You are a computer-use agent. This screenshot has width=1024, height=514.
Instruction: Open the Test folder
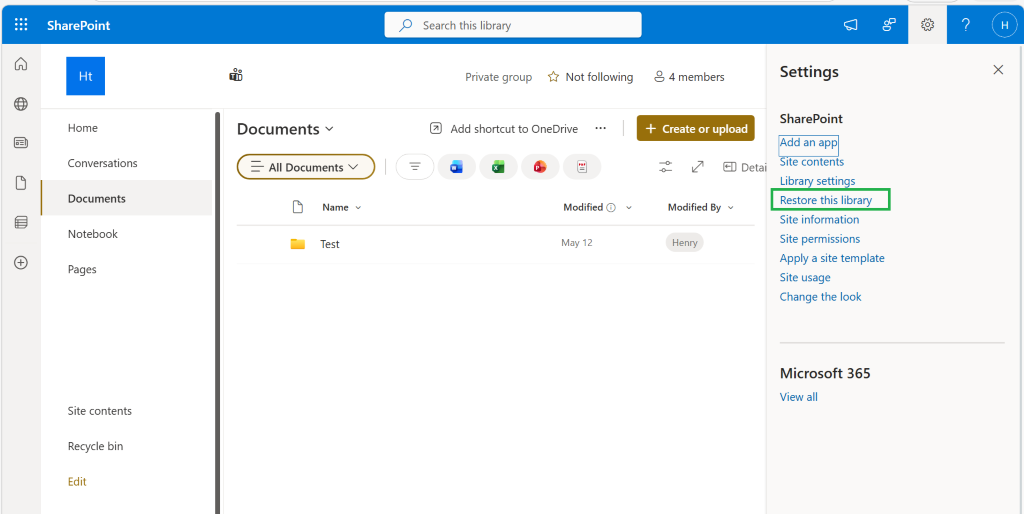(330, 244)
